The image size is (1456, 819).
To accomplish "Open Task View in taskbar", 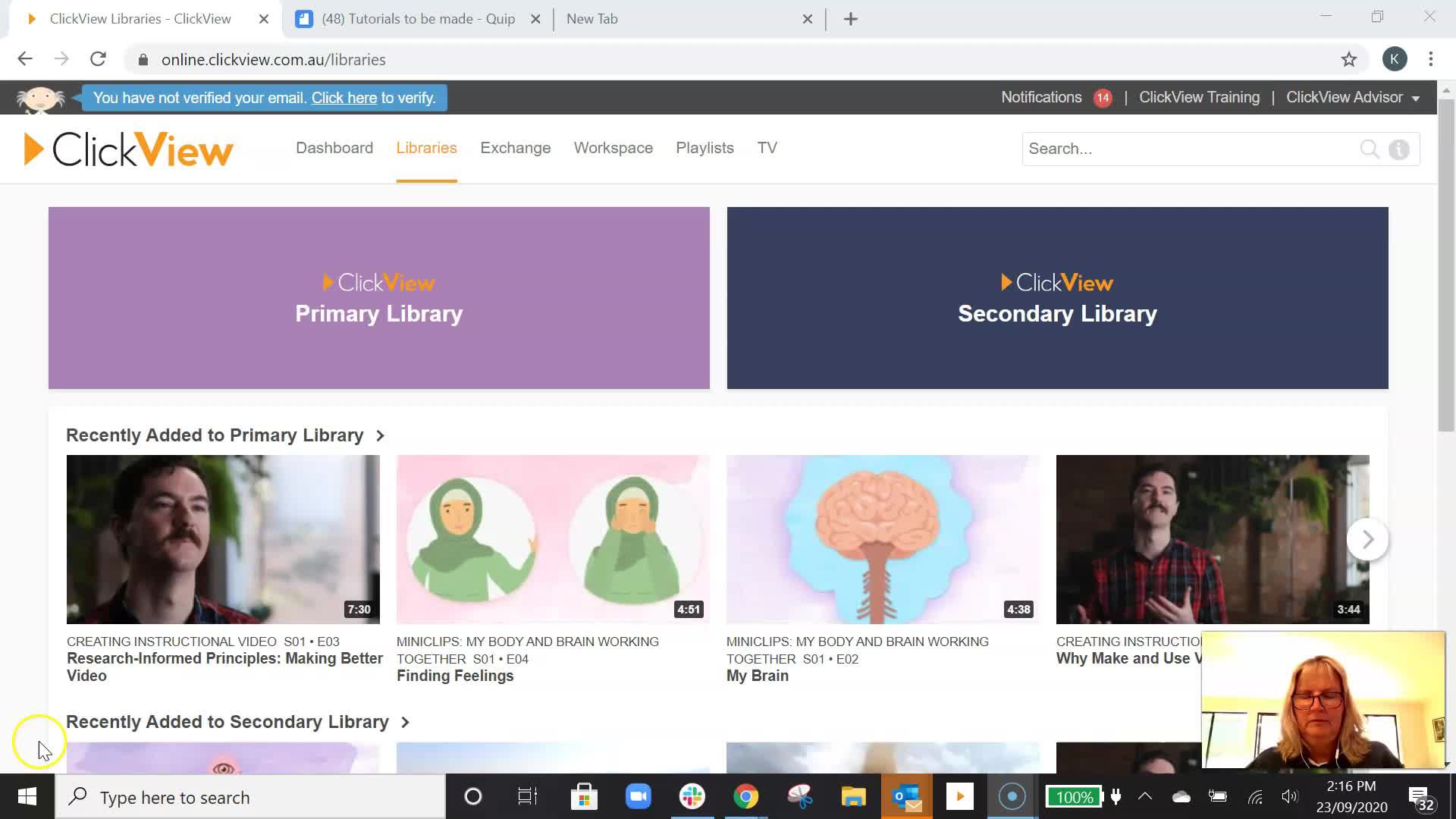I will coord(527,796).
